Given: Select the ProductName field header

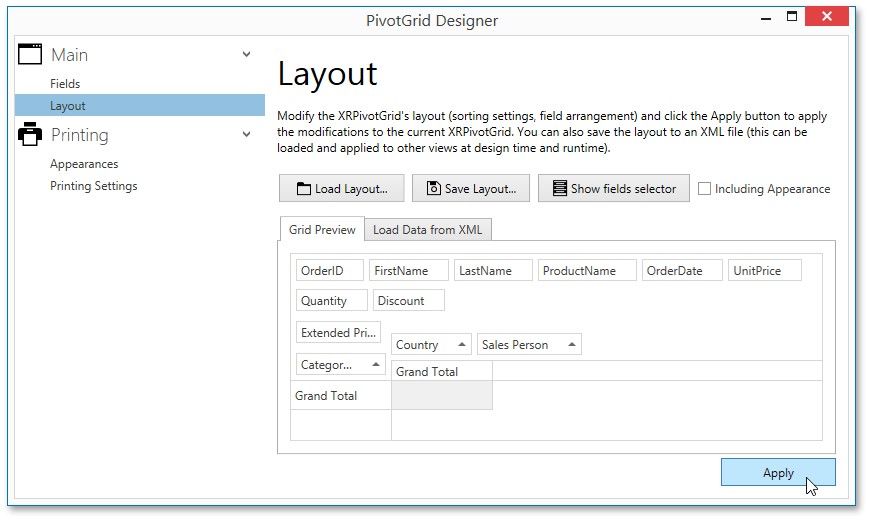Looking at the screenshot, I should tap(587, 271).
